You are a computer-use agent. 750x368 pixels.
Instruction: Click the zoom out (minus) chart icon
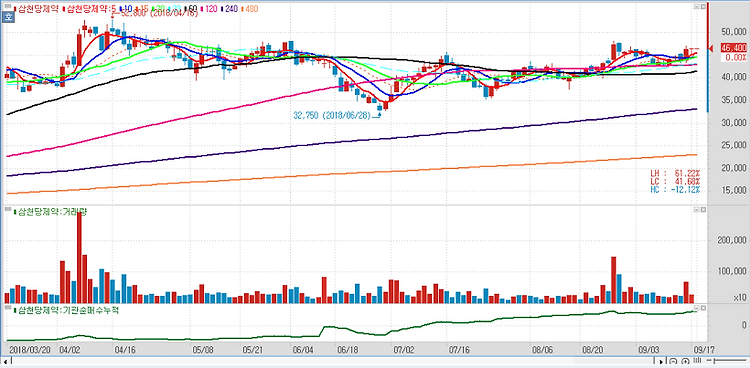[673, 361]
